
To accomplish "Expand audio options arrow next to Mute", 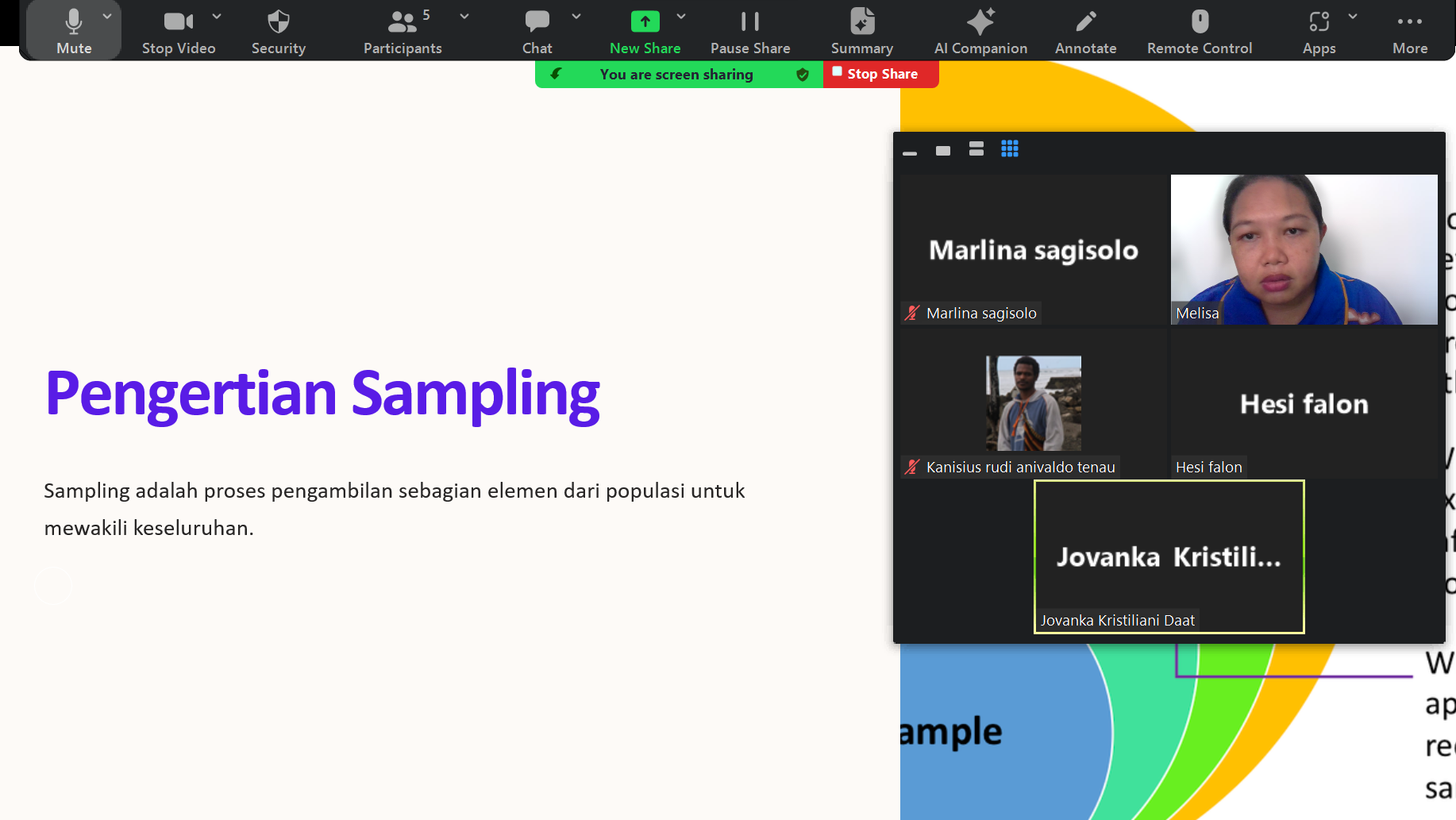I will coord(107,16).
